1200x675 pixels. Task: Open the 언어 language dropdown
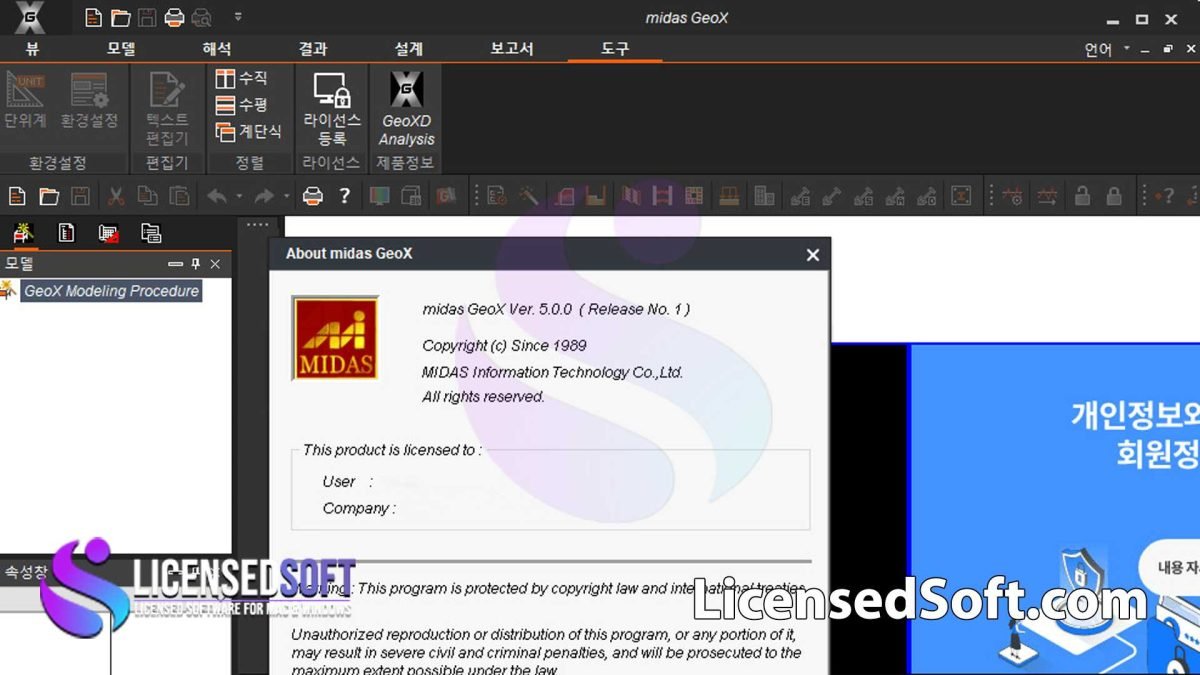tap(1107, 49)
